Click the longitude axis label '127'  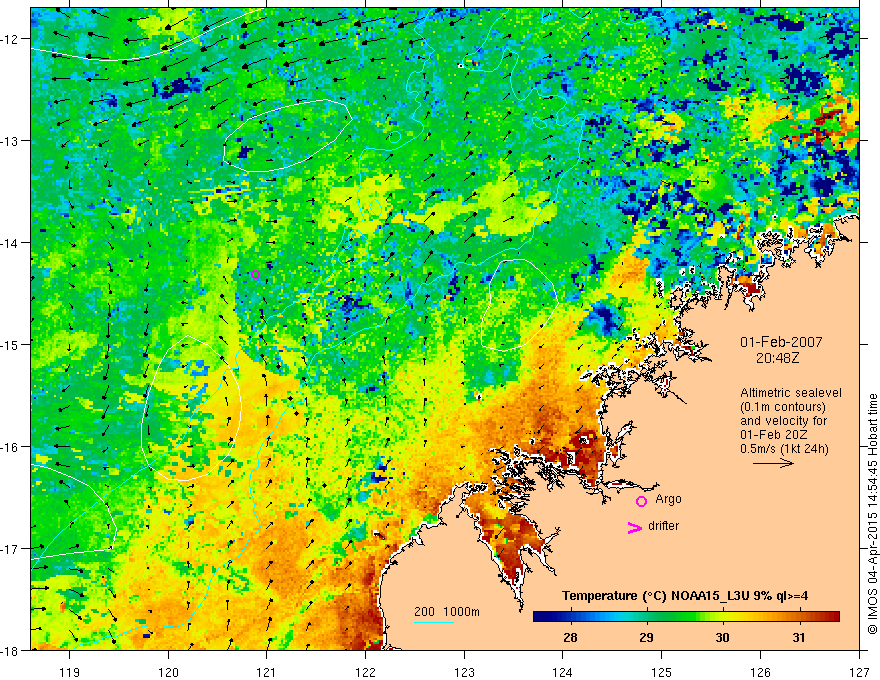[x=859, y=672]
